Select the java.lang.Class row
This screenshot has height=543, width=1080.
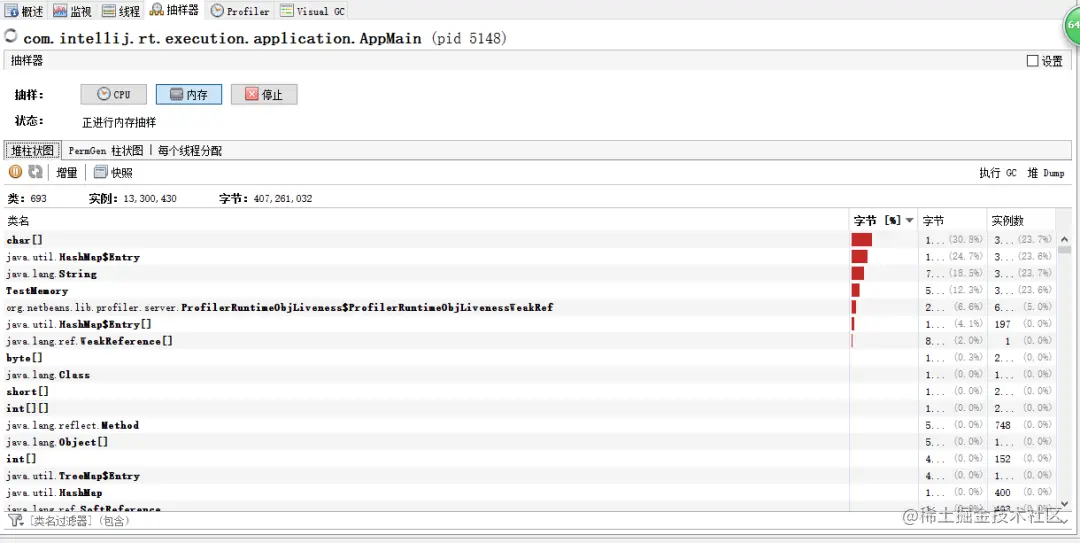coord(529,375)
